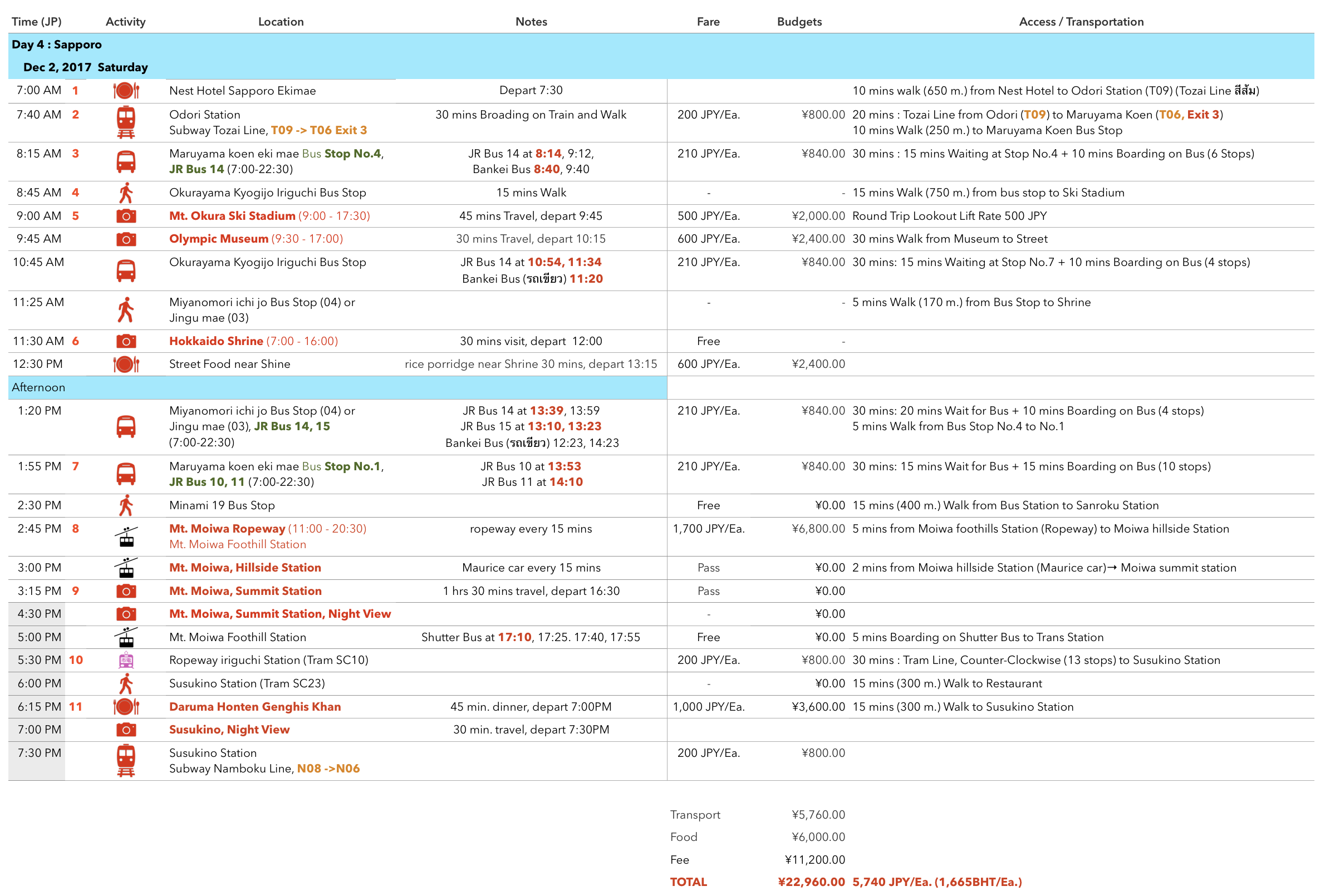Click the bus icon in the 1:55 PM row

click(126, 474)
